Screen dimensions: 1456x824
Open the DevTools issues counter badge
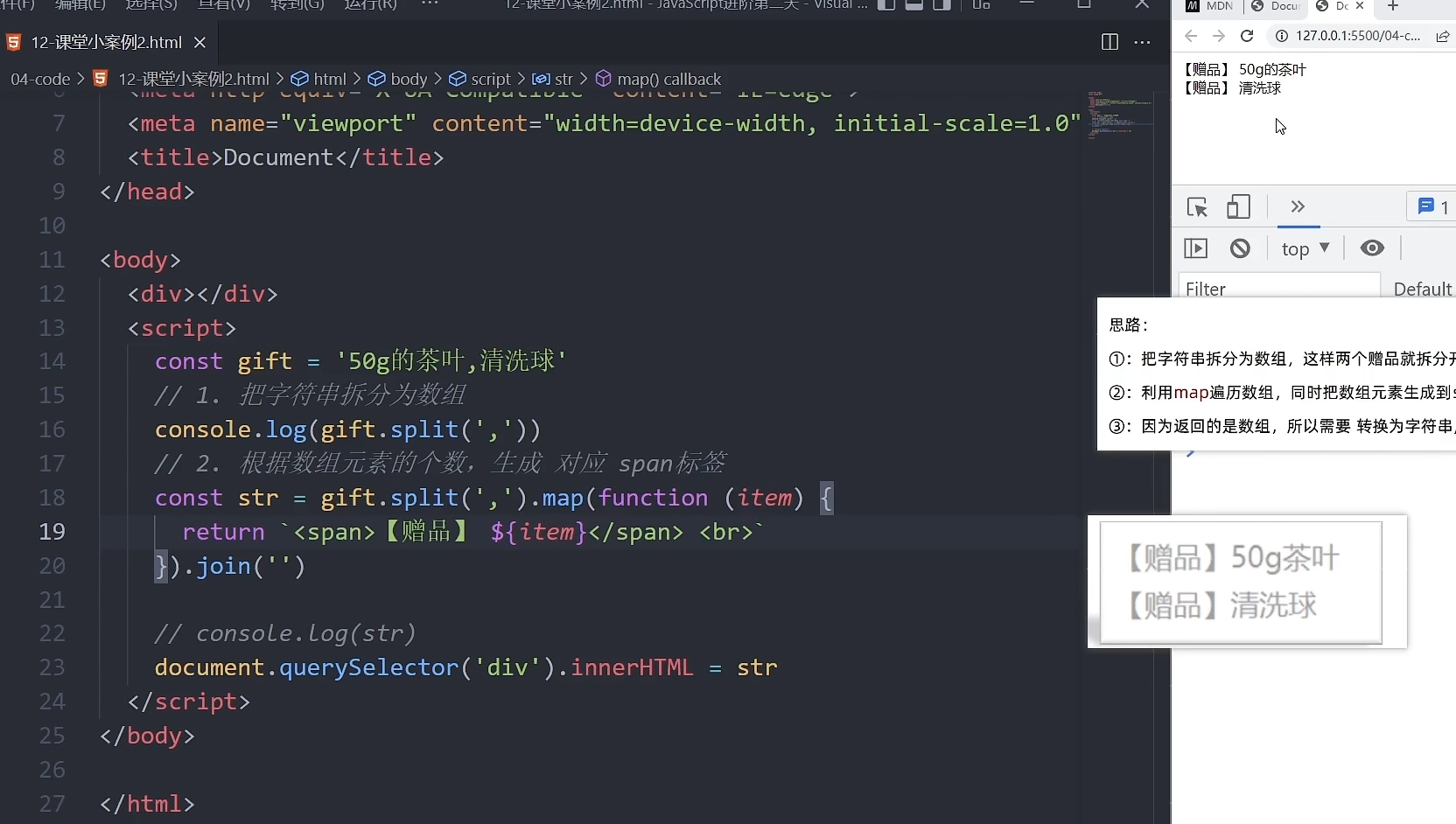(1433, 207)
